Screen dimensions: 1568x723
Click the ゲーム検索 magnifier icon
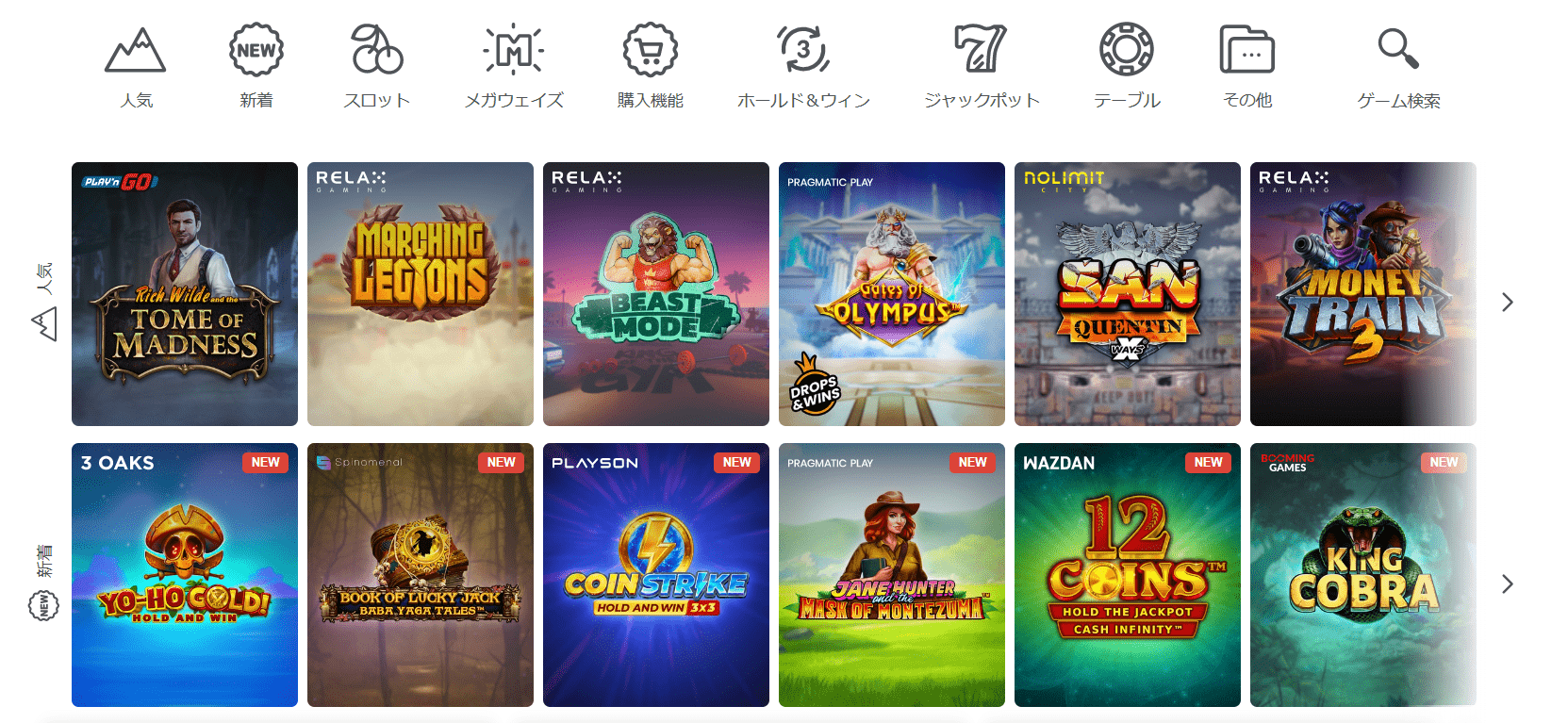[x=1398, y=49]
